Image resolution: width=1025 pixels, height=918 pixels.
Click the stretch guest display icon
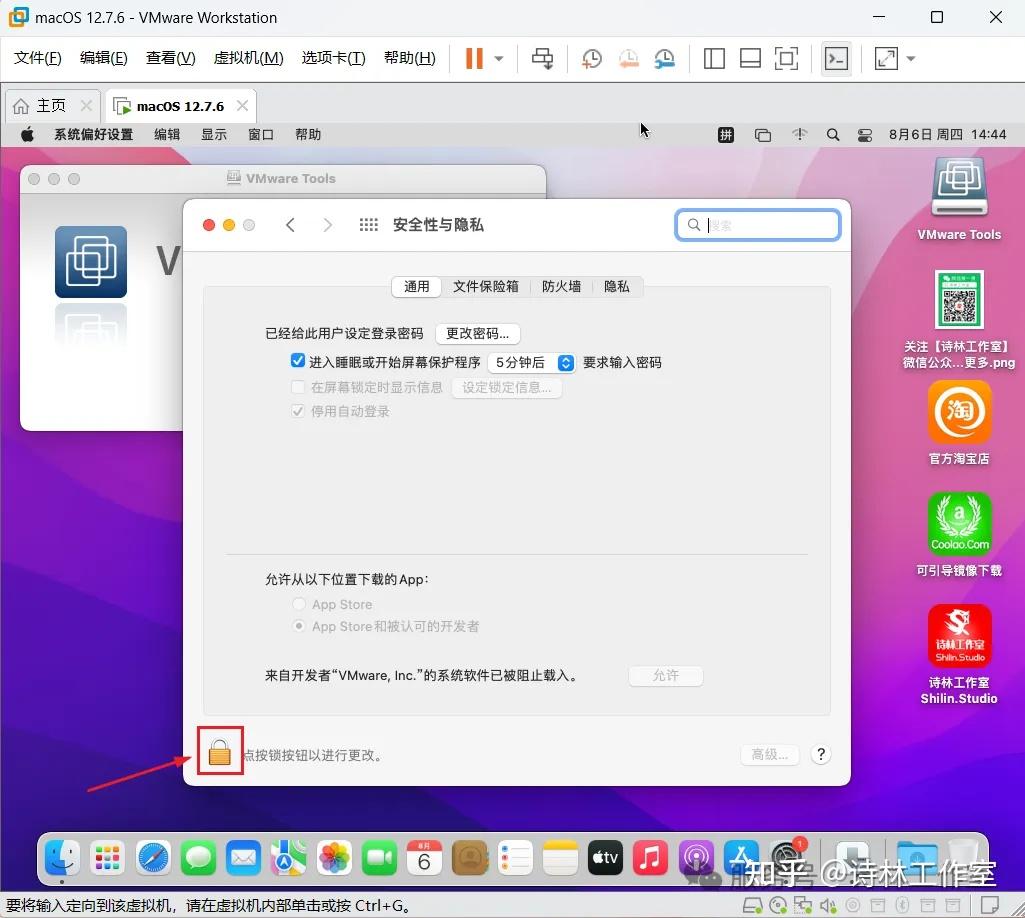(x=886, y=58)
